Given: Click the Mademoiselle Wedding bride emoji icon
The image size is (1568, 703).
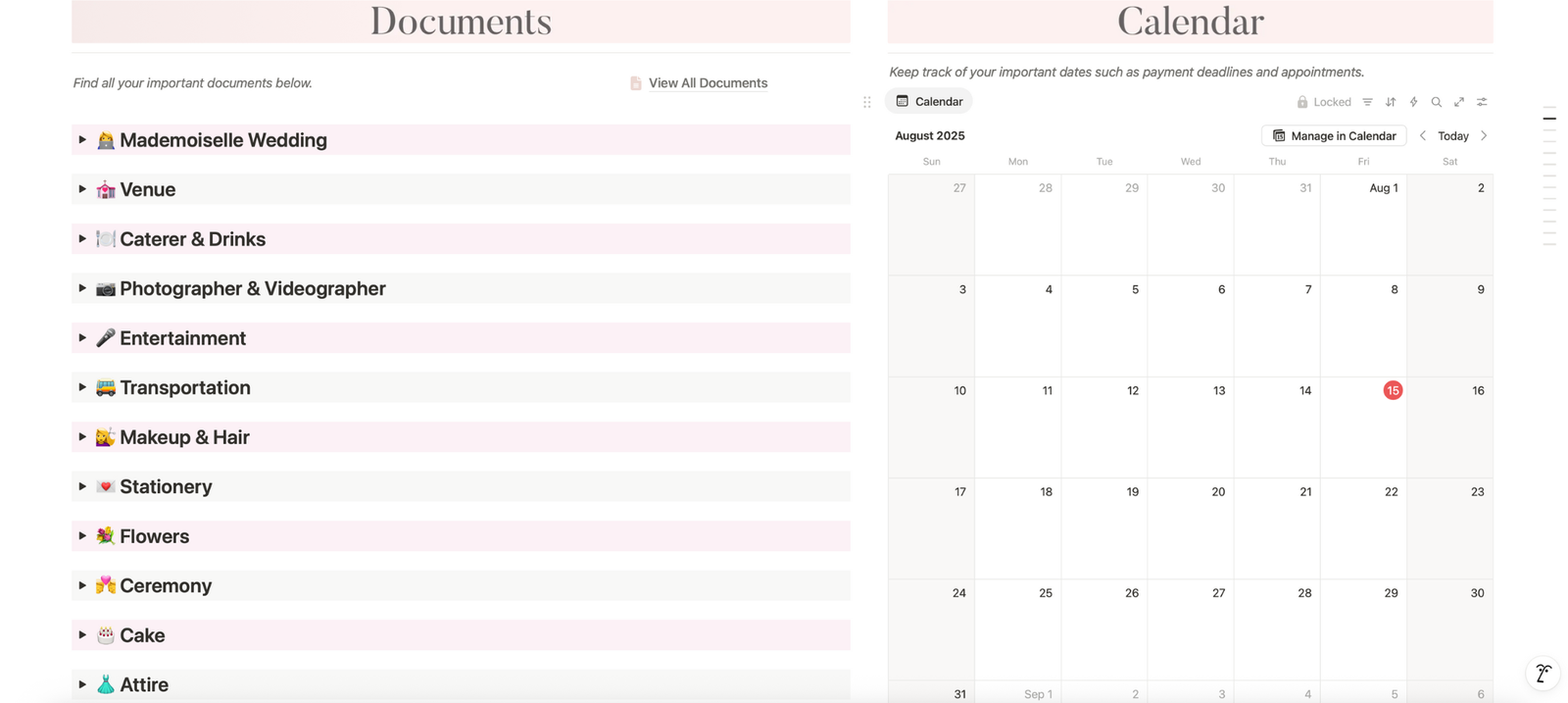Looking at the screenshot, I should [x=106, y=140].
